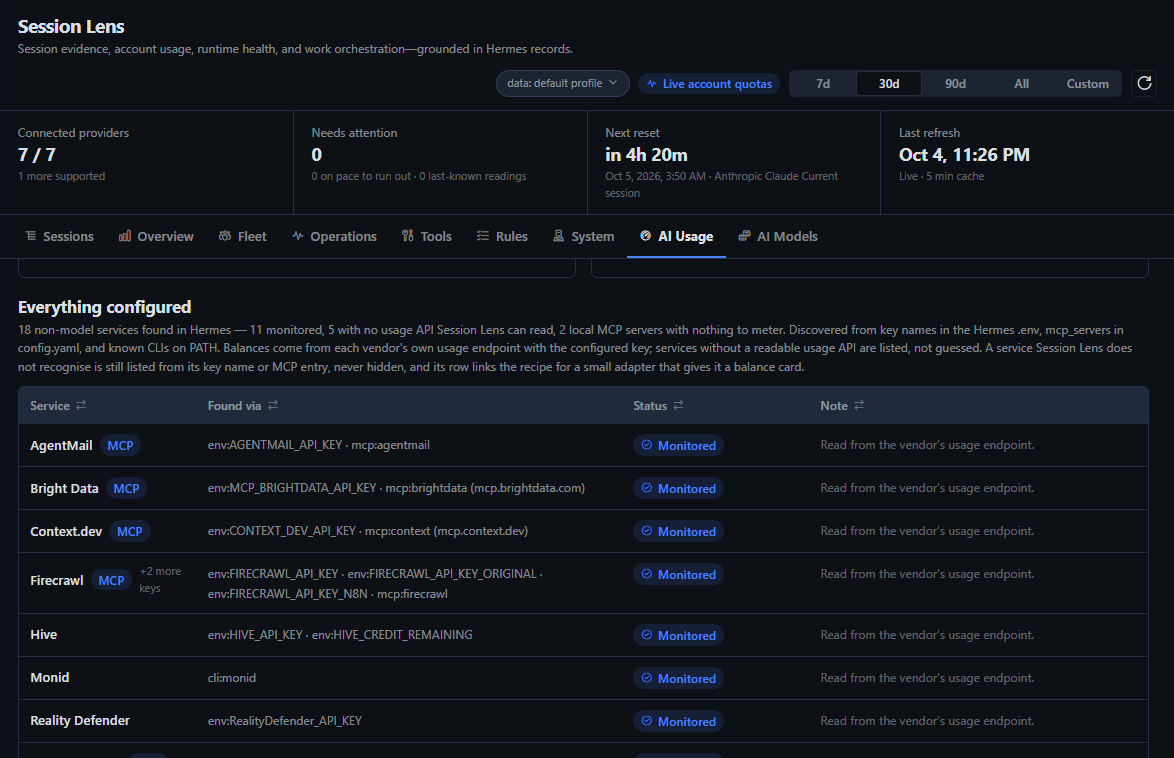Click the Context.dev service name
This screenshot has height=758, width=1174.
[66, 531]
